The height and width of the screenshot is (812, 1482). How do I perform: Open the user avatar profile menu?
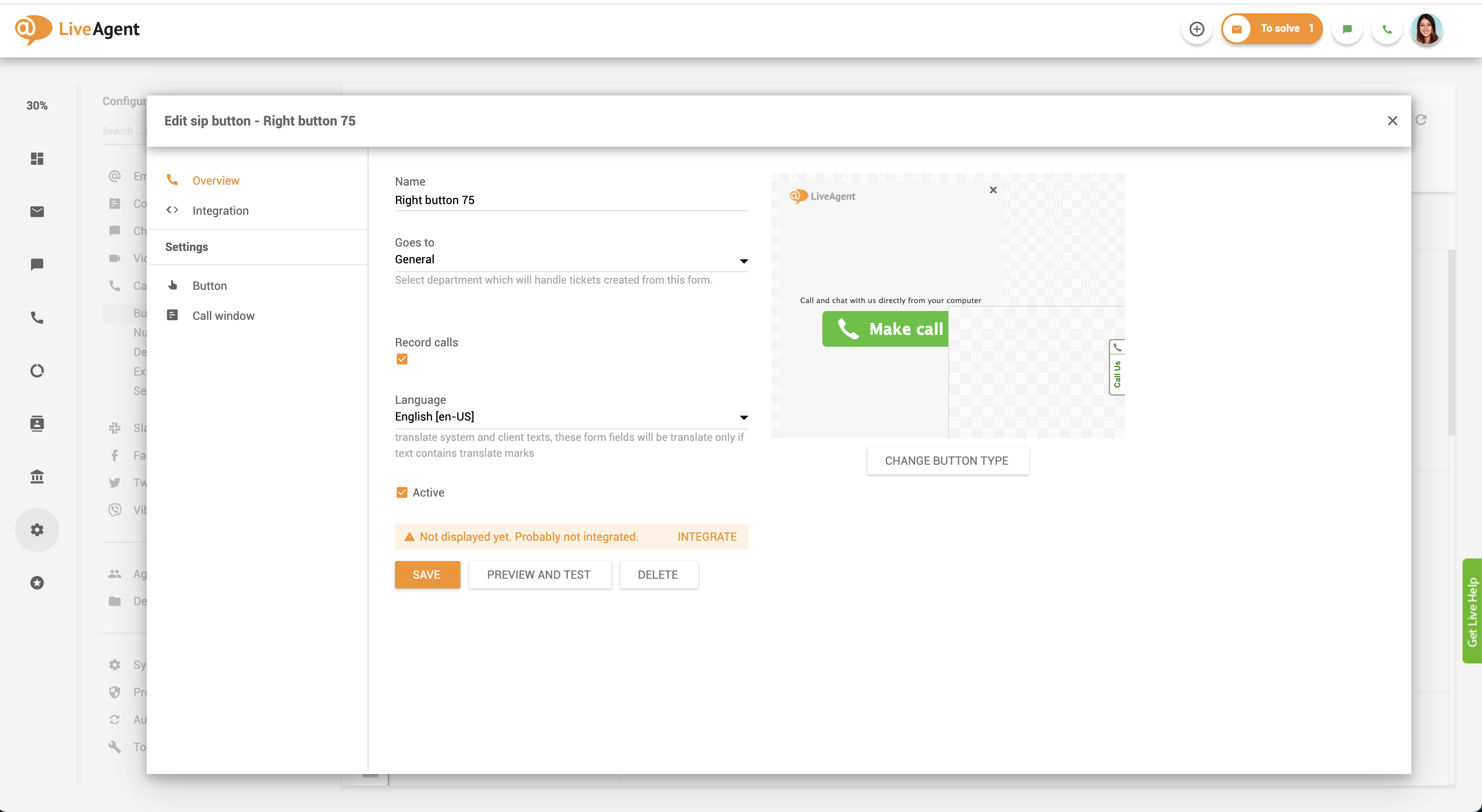click(1426, 29)
